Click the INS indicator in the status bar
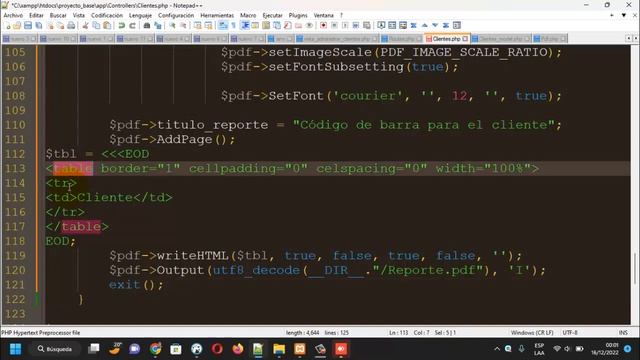Image resolution: width=640 pixels, height=360 pixels. click(623, 333)
